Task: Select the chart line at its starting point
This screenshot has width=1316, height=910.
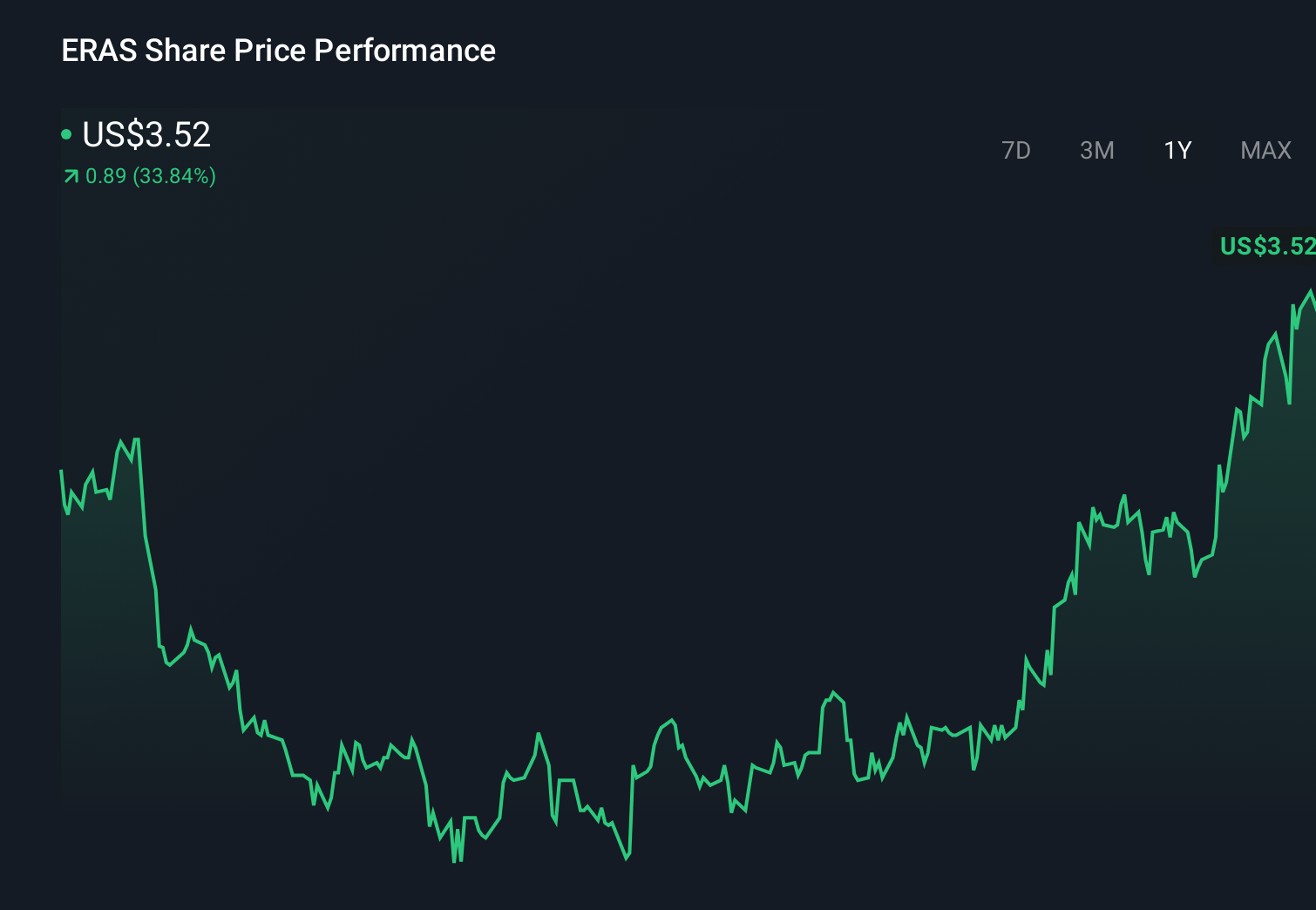Action: [x=61, y=471]
